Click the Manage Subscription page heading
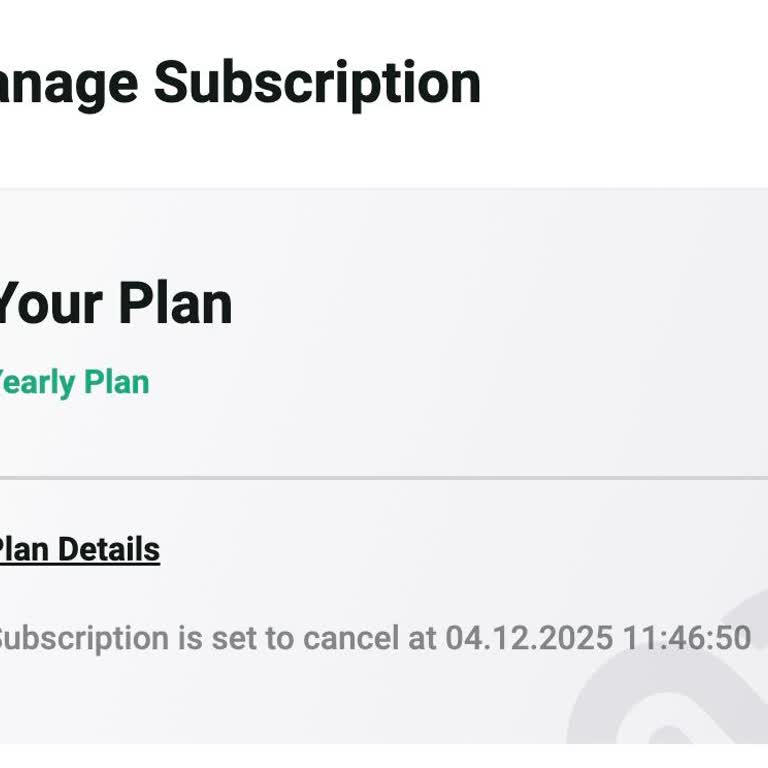 coord(238,82)
